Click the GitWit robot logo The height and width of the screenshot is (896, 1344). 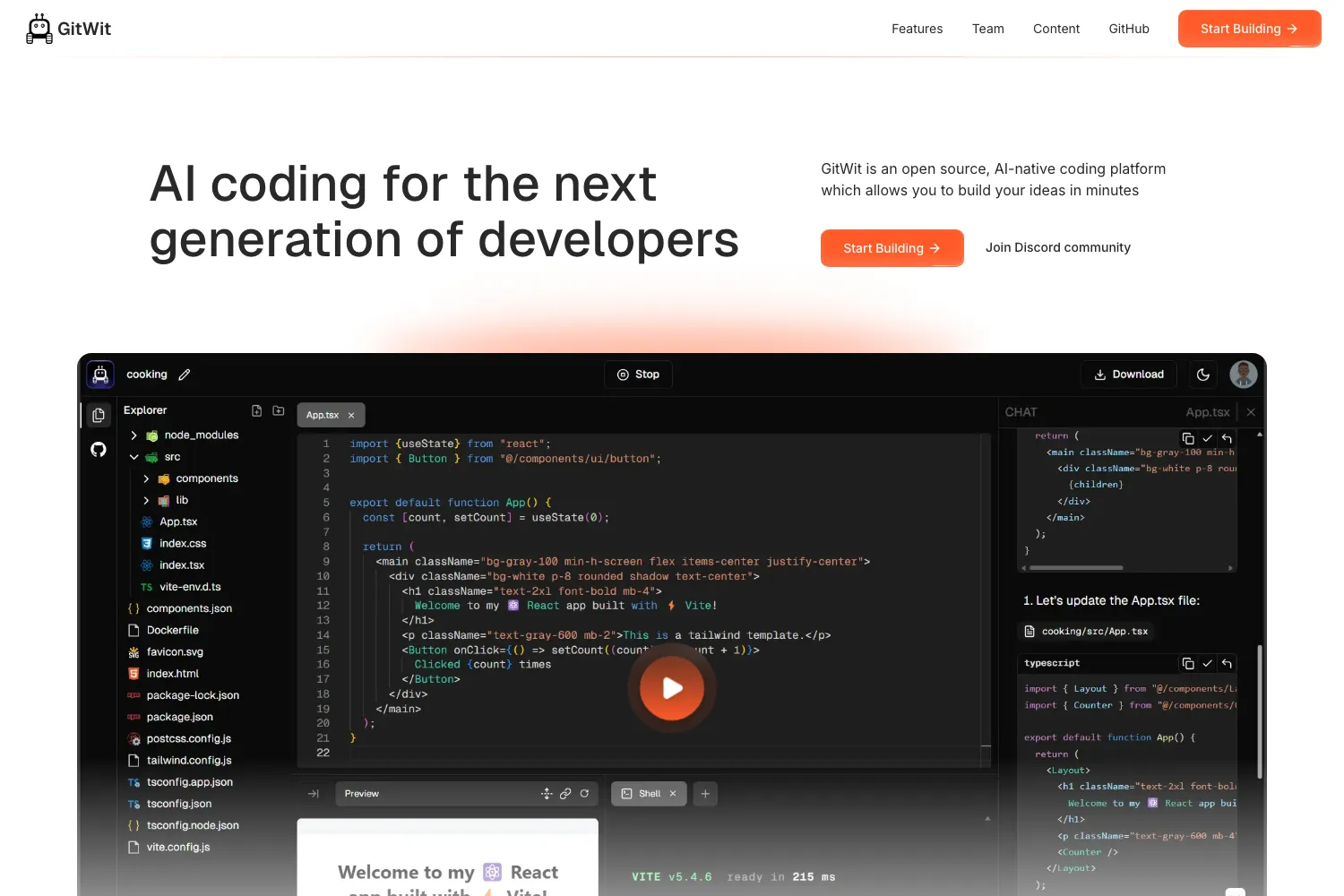click(39, 29)
